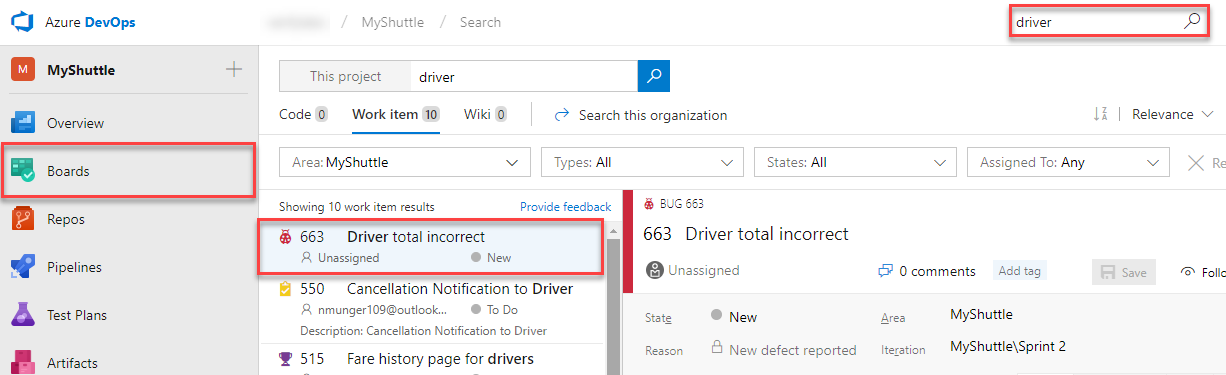This screenshot has height=375, width=1226.
Task: Click the comments icon in work item detail
Action: [885, 271]
